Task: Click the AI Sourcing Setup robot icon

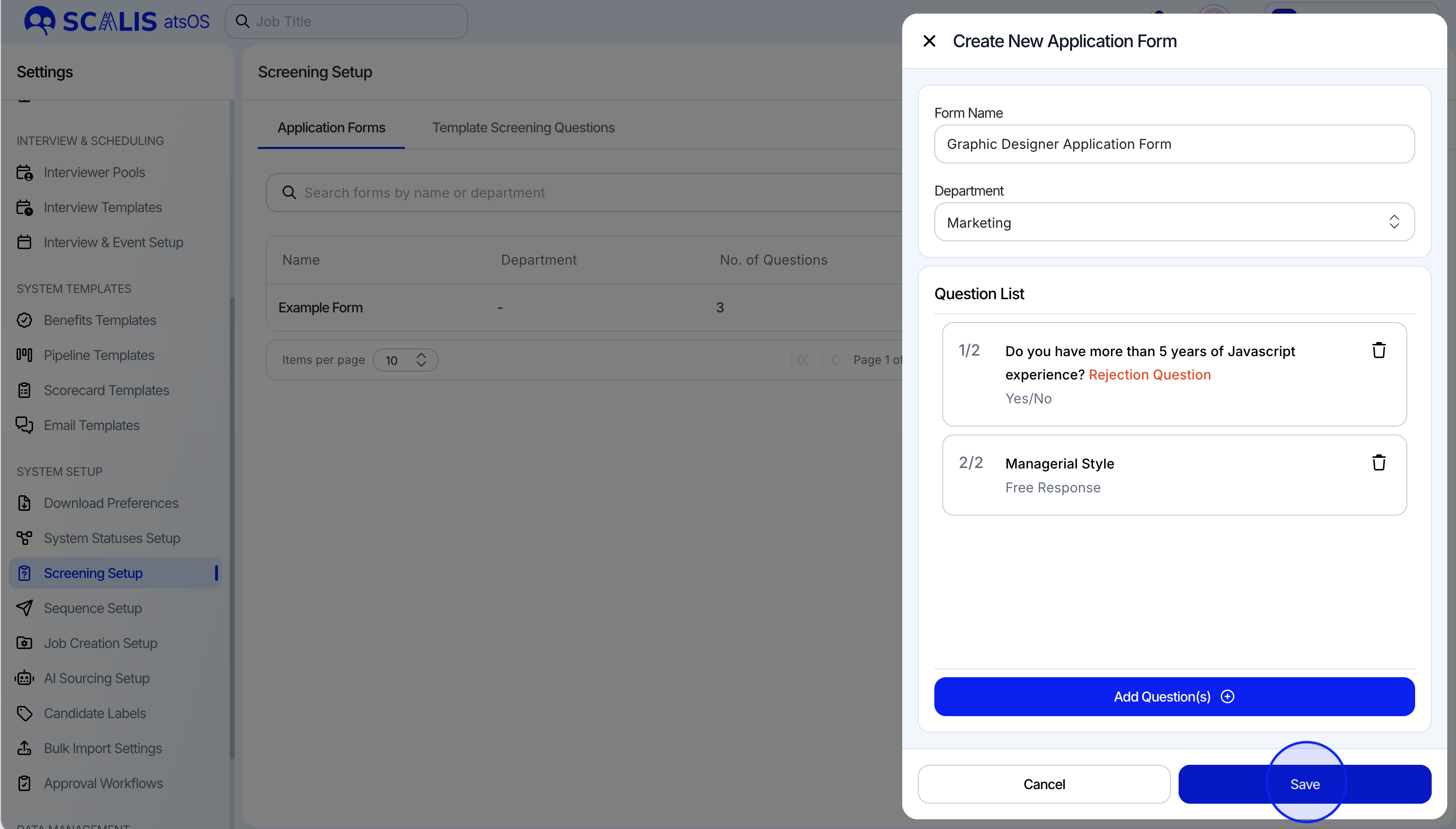Action: (x=24, y=678)
